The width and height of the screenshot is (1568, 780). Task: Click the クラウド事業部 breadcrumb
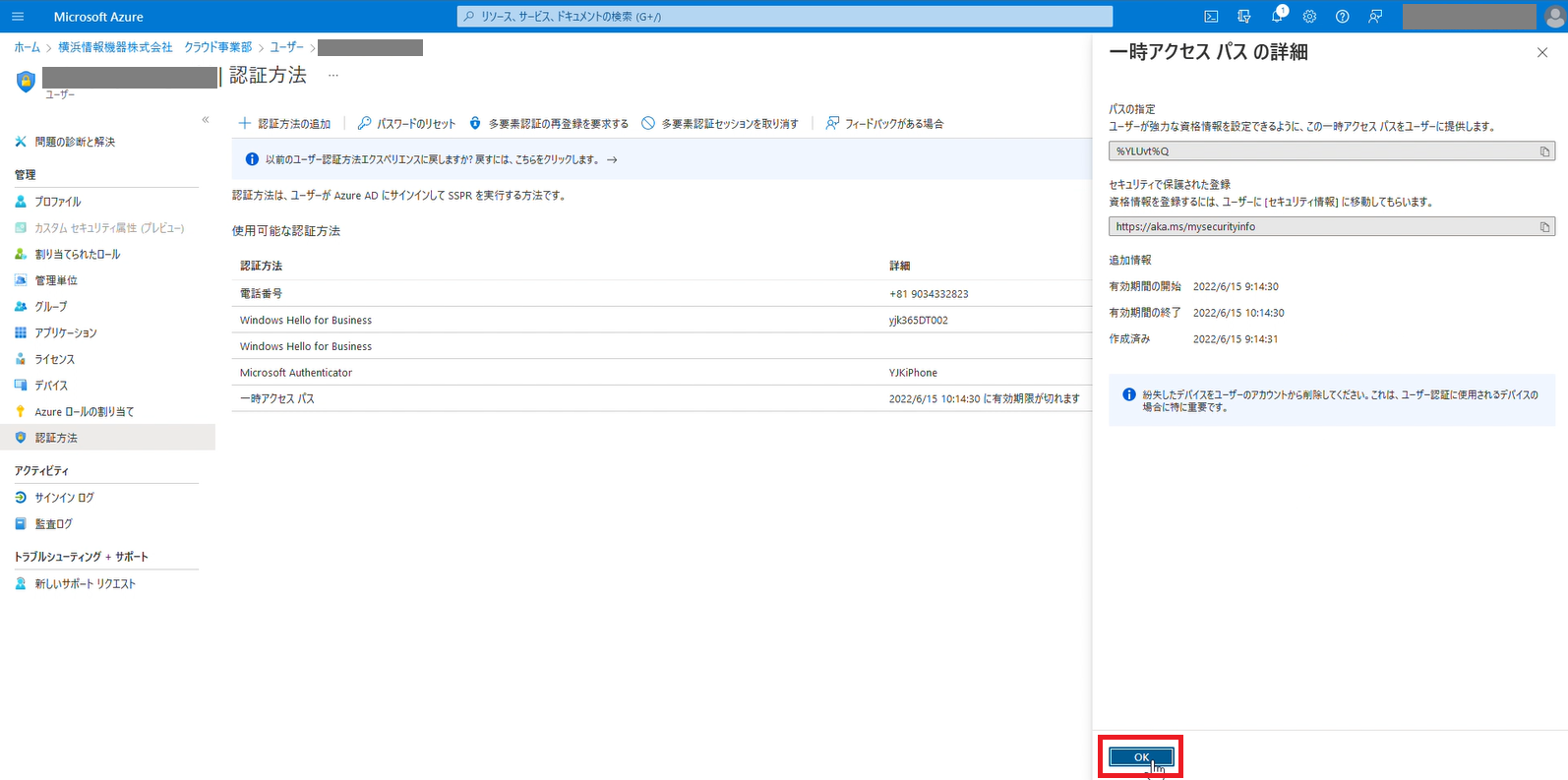tap(218, 47)
